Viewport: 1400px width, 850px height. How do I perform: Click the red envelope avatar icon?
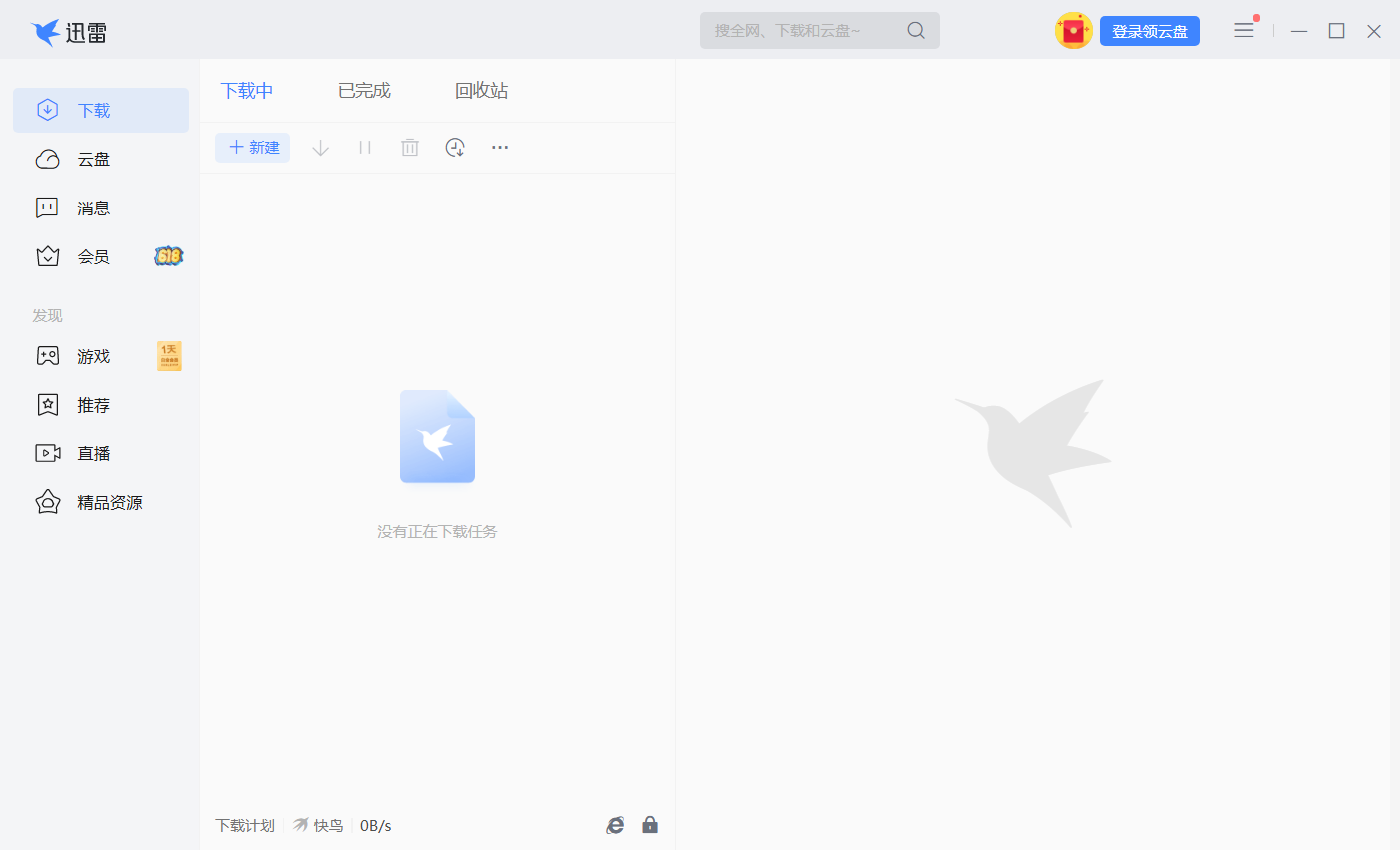[1074, 30]
